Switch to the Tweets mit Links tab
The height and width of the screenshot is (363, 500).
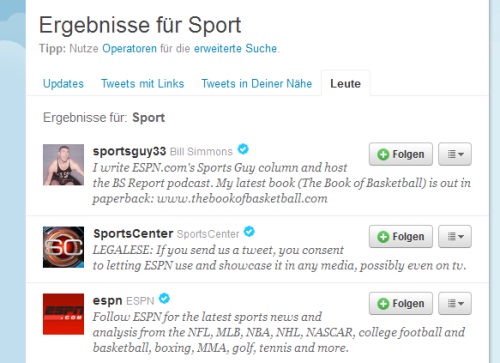tap(143, 83)
